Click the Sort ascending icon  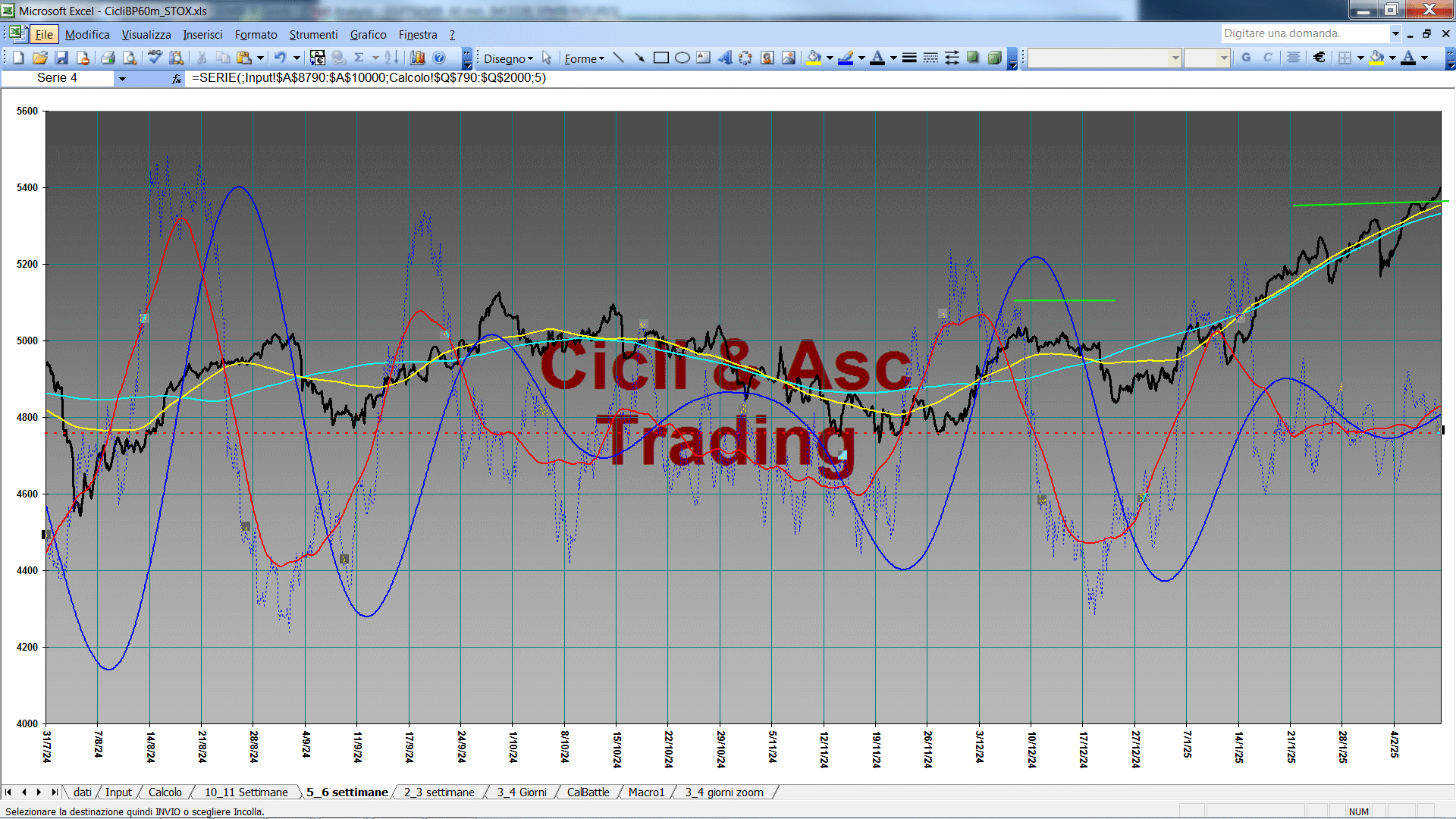click(x=391, y=58)
